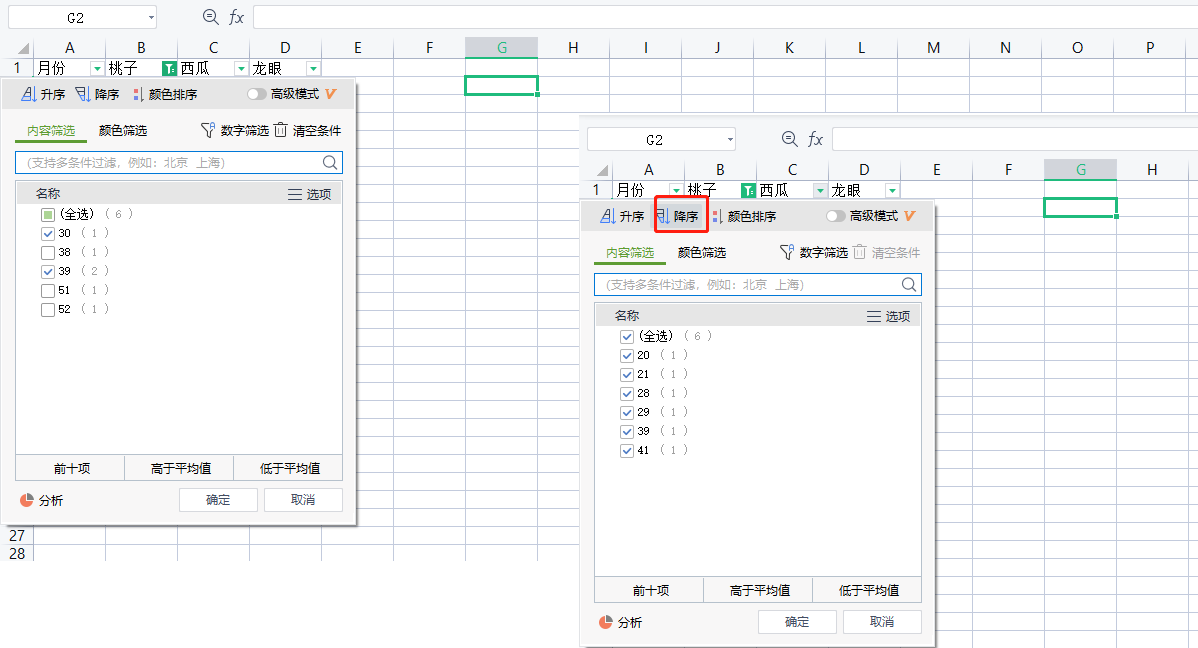Switch to 颜色筛选 tab in front window's panel

pyautogui.click(x=702, y=252)
